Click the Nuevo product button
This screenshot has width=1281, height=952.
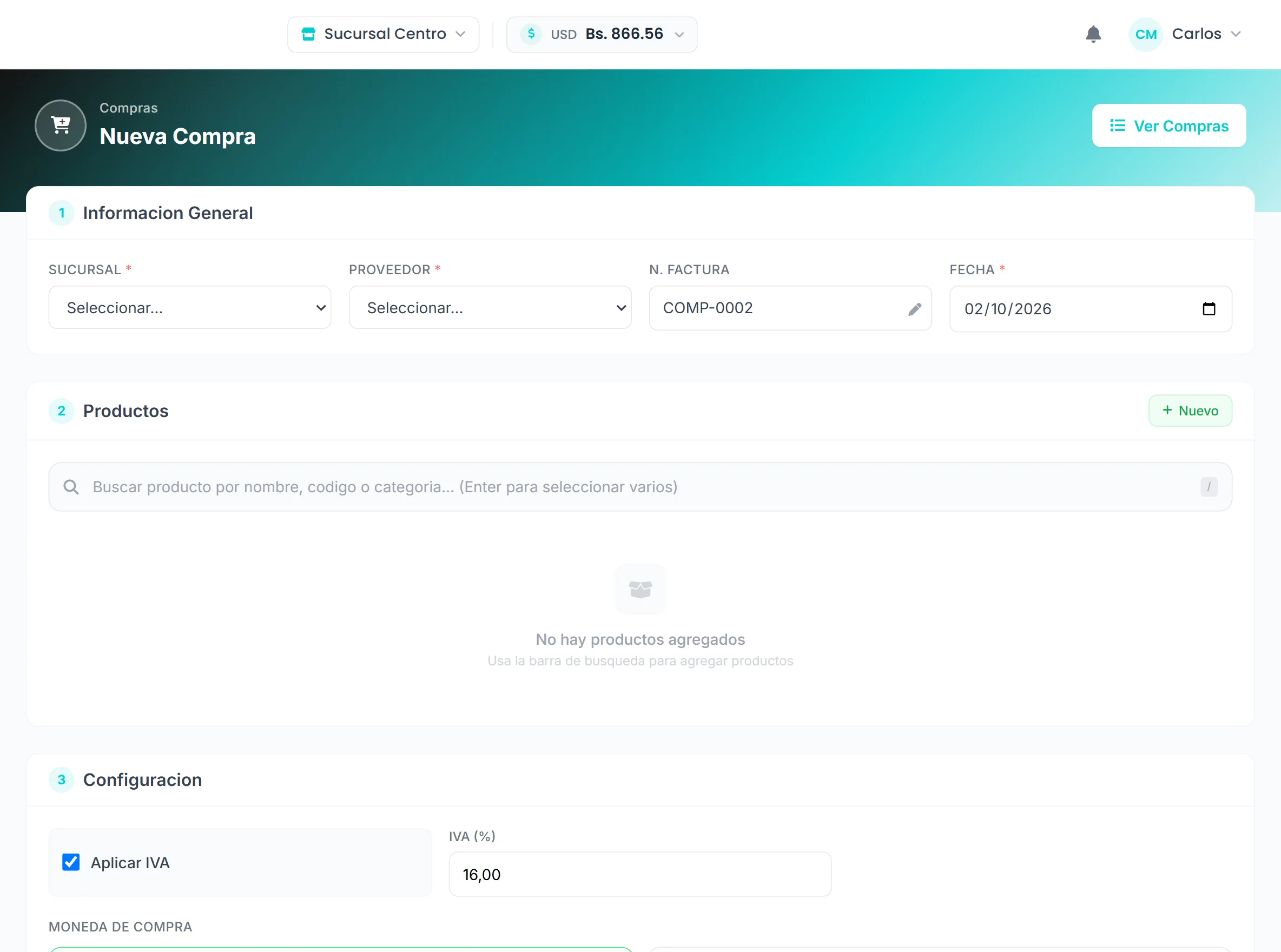coord(1190,411)
